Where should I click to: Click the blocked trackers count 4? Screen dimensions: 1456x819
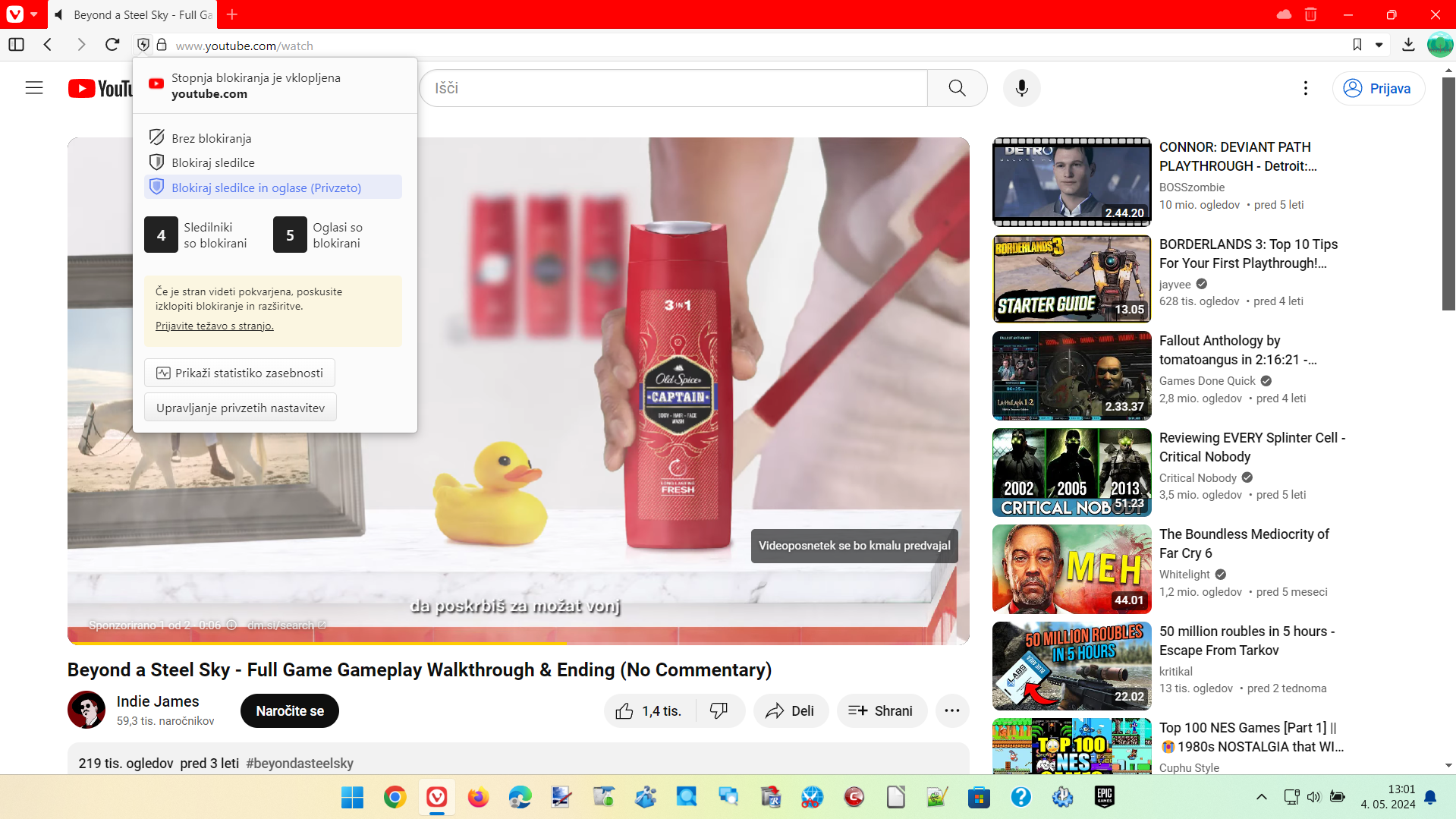(x=161, y=235)
